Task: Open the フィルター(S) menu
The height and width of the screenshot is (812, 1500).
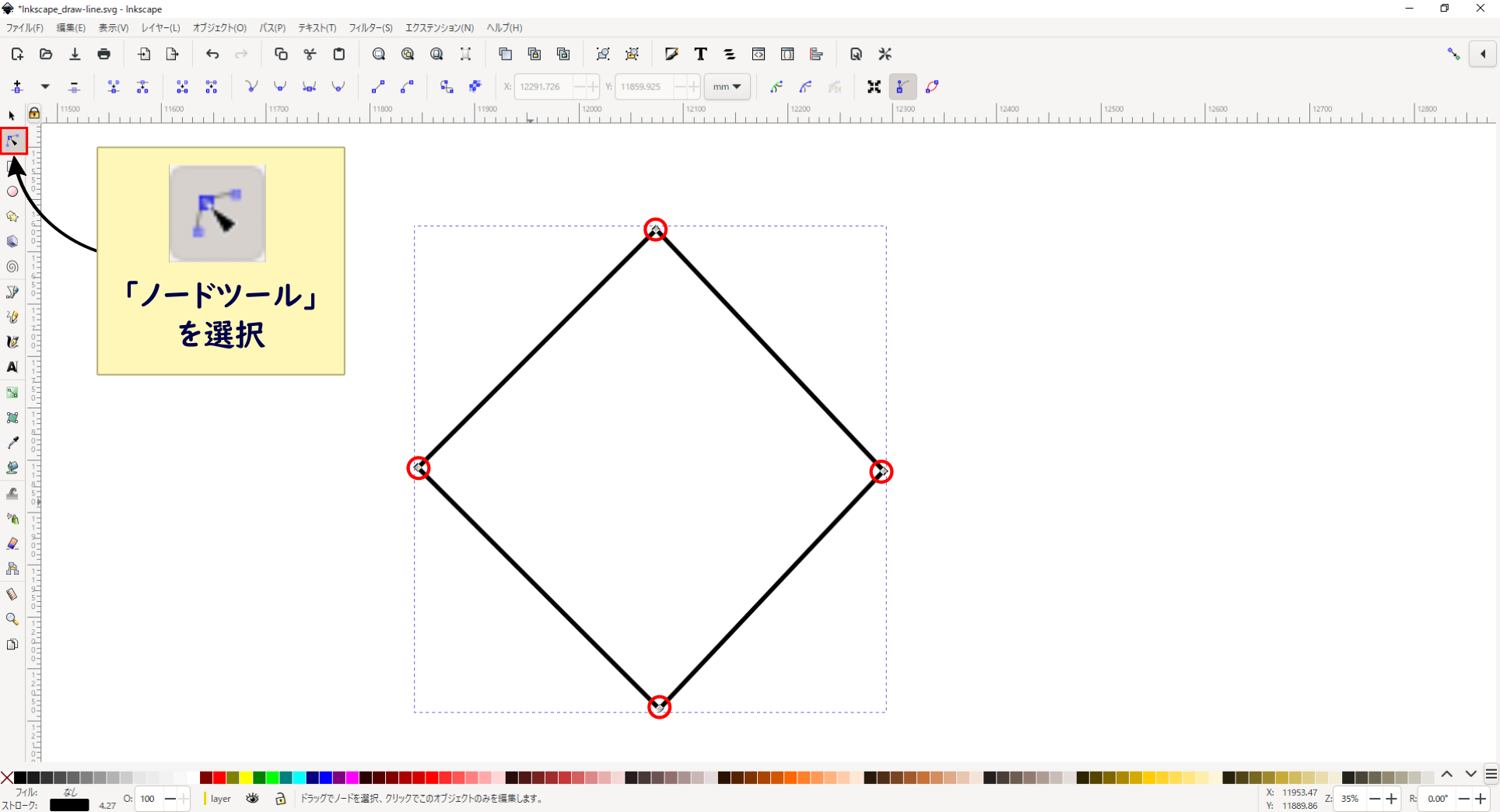Action: (370, 28)
